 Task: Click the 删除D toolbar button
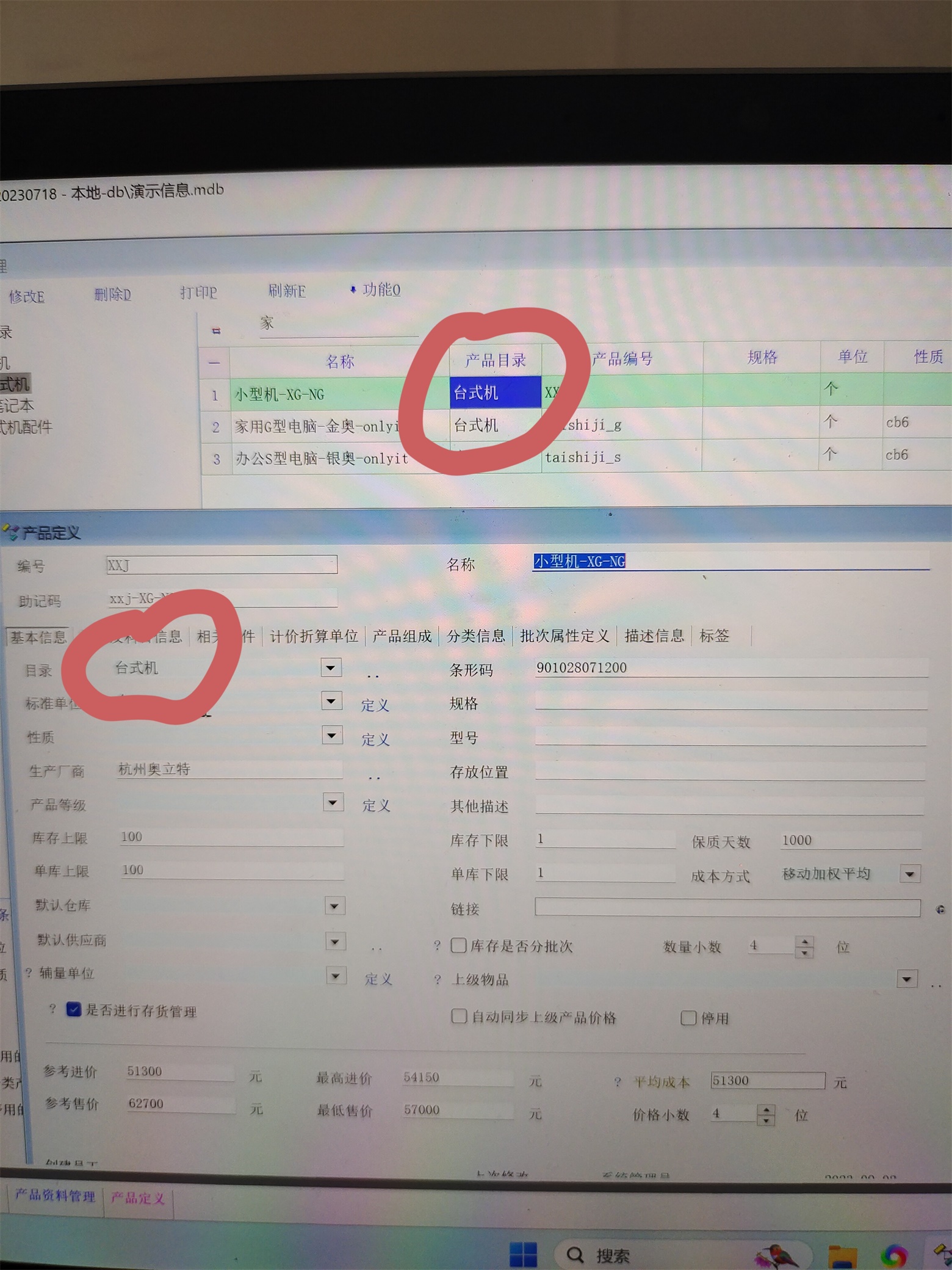112,295
